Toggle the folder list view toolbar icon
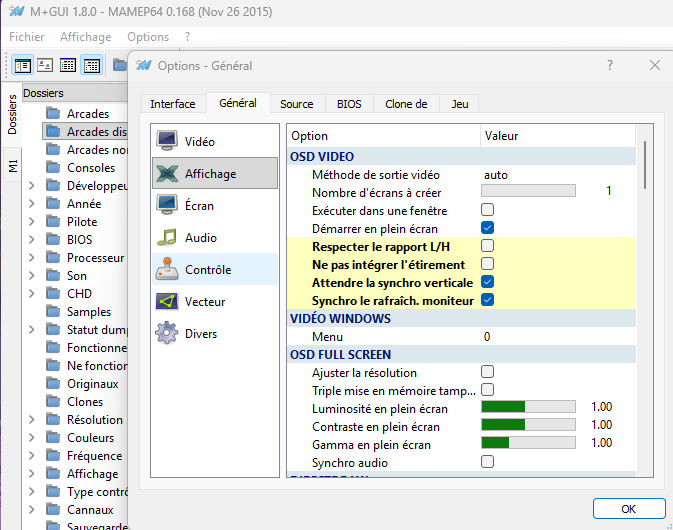 (x=23, y=65)
